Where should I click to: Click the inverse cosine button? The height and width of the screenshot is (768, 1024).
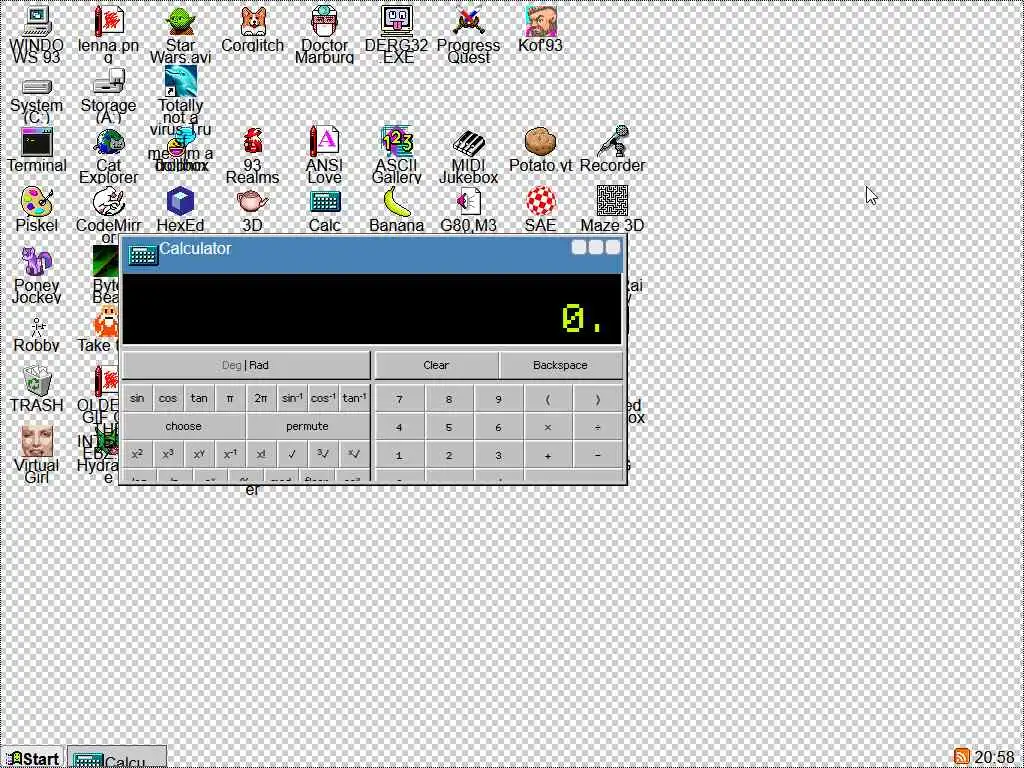pos(323,398)
